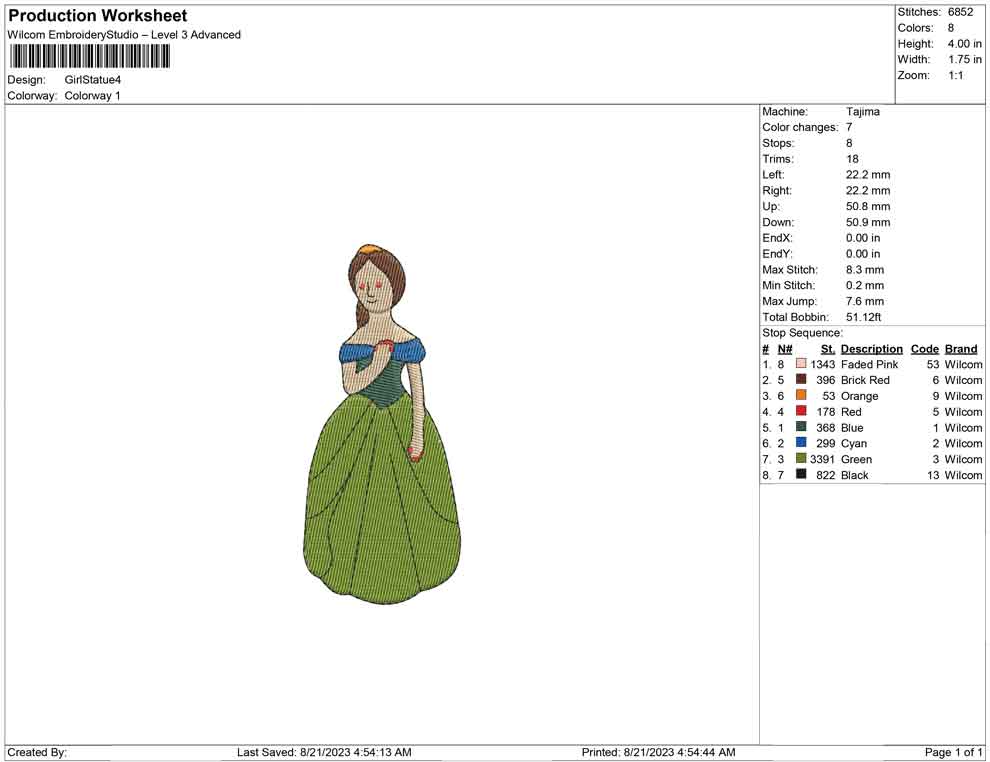Click the St. stitch count column header
This screenshot has height=762, width=990.
click(x=827, y=349)
